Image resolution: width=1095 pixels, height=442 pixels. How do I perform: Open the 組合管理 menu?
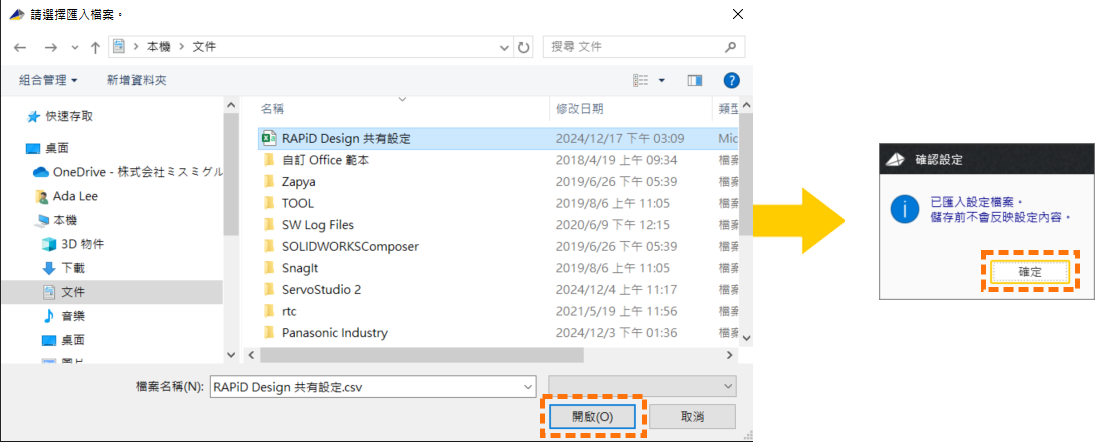click(48, 81)
